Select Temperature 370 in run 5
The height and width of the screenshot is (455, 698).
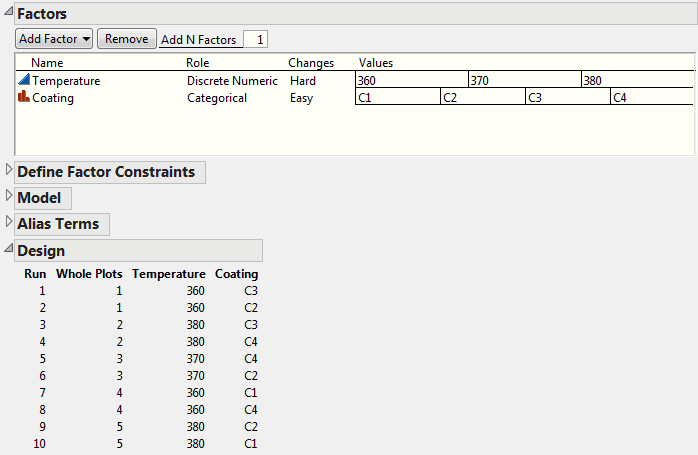[195, 358]
